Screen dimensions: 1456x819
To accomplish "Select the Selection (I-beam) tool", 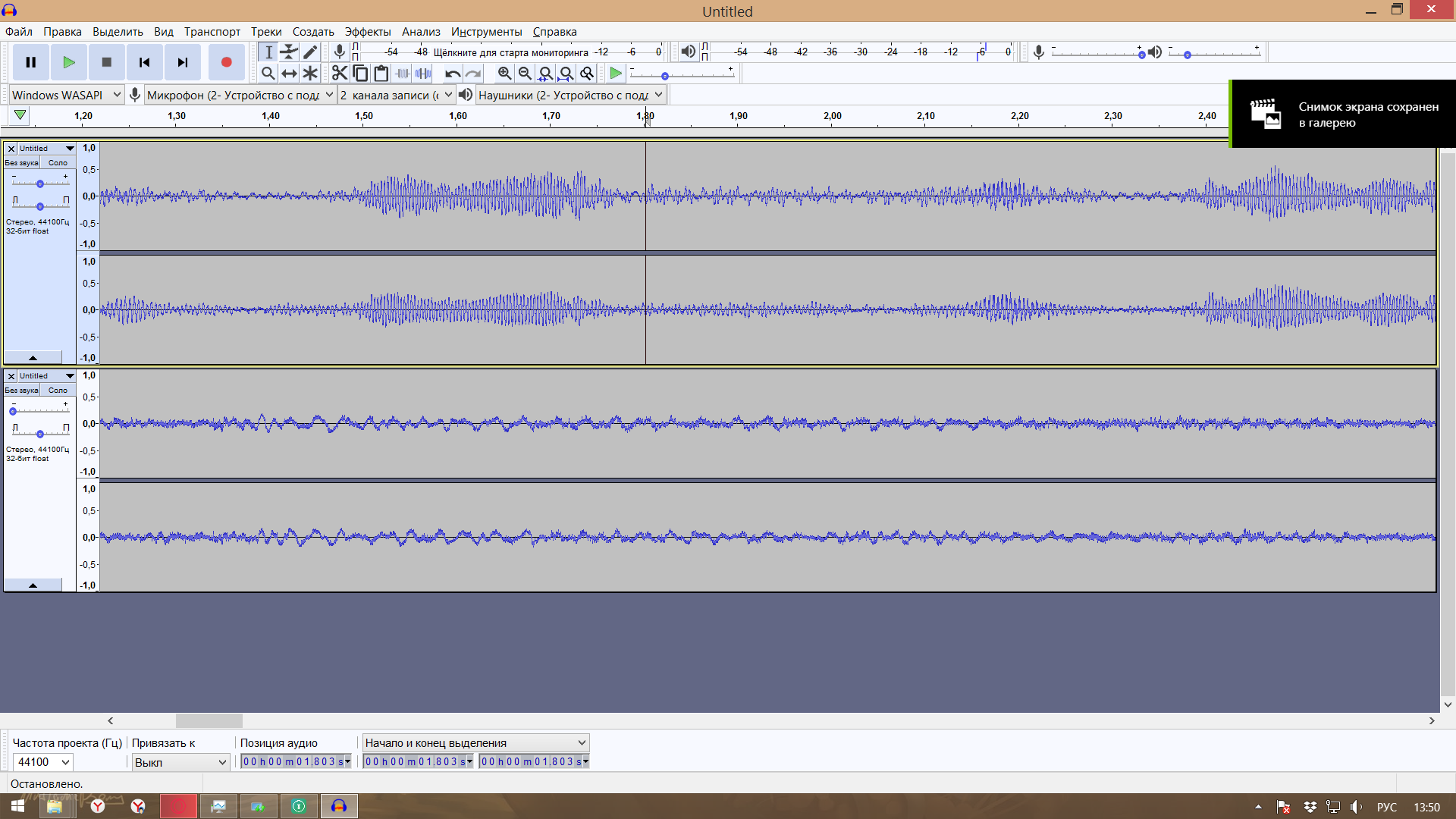I will tap(268, 52).
